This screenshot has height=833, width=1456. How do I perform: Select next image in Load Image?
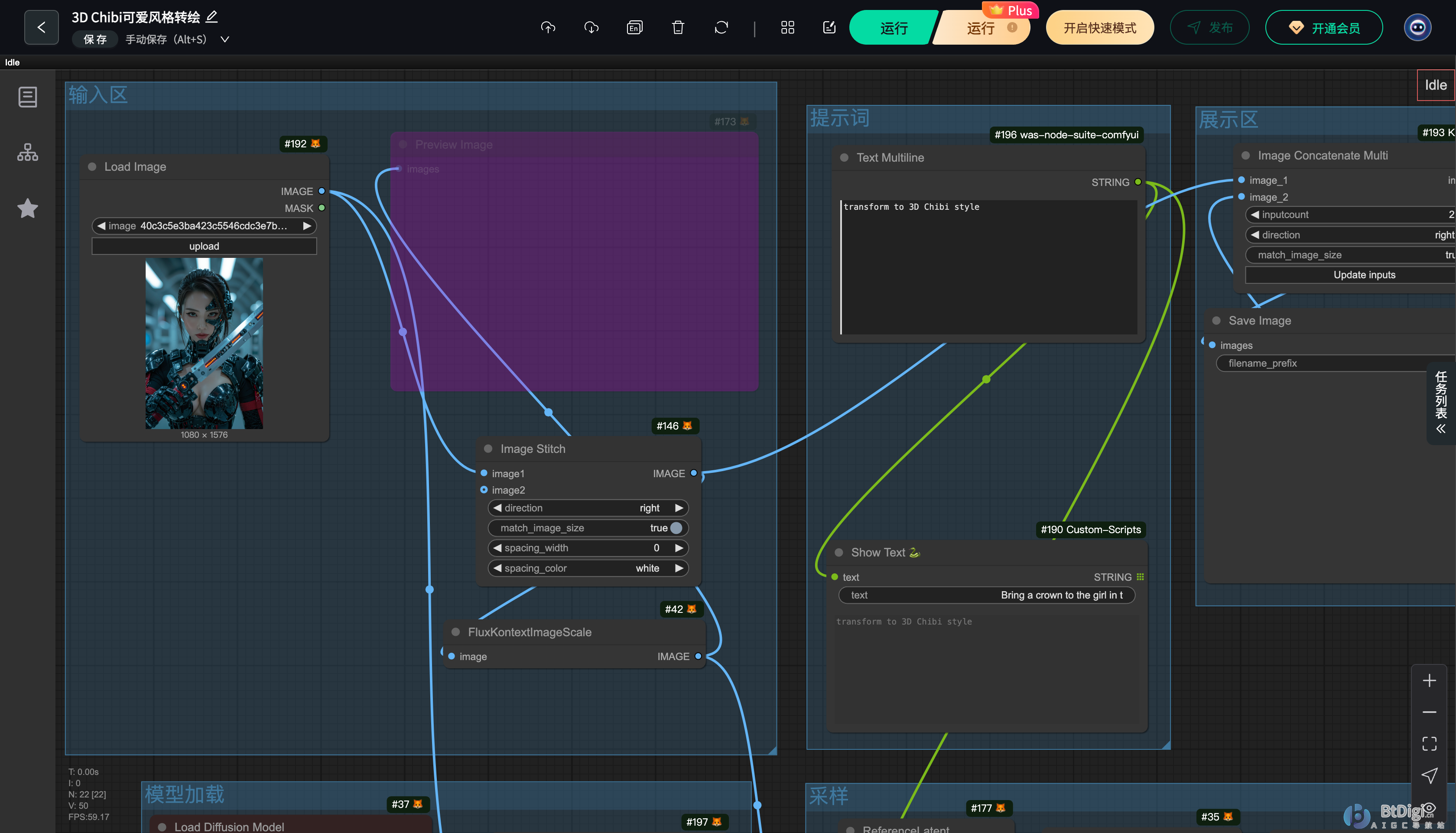pos(307,226)
